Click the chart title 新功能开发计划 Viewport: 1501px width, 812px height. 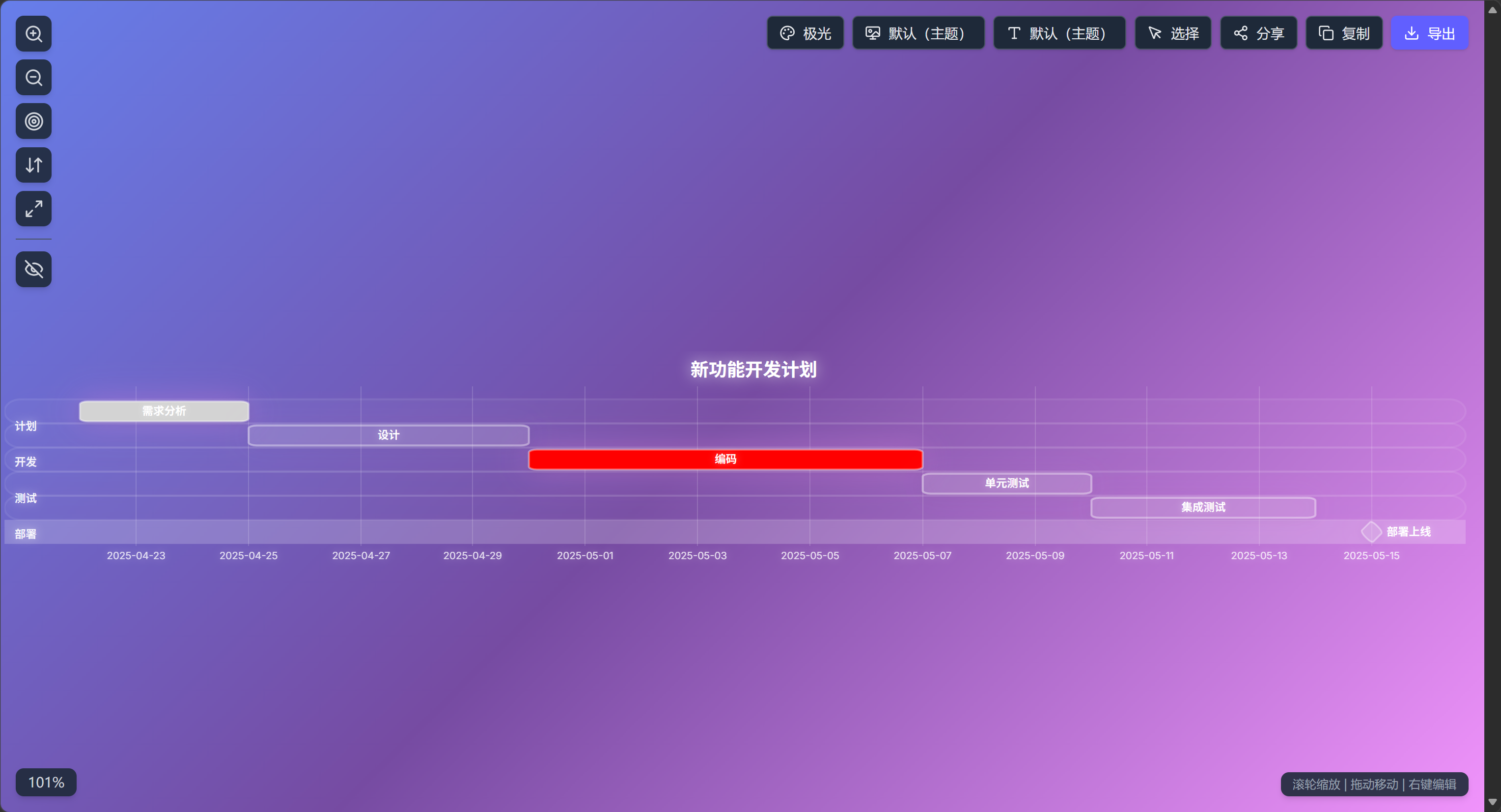753,370
